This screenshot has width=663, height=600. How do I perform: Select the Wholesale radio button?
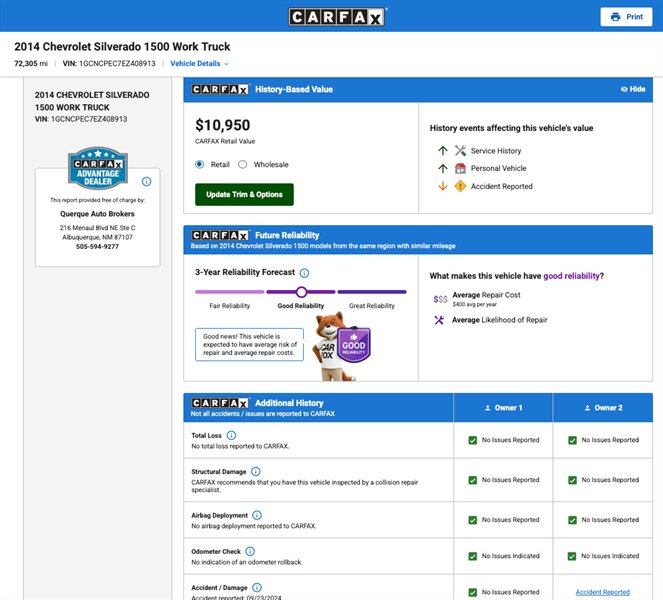pos(243,164)
